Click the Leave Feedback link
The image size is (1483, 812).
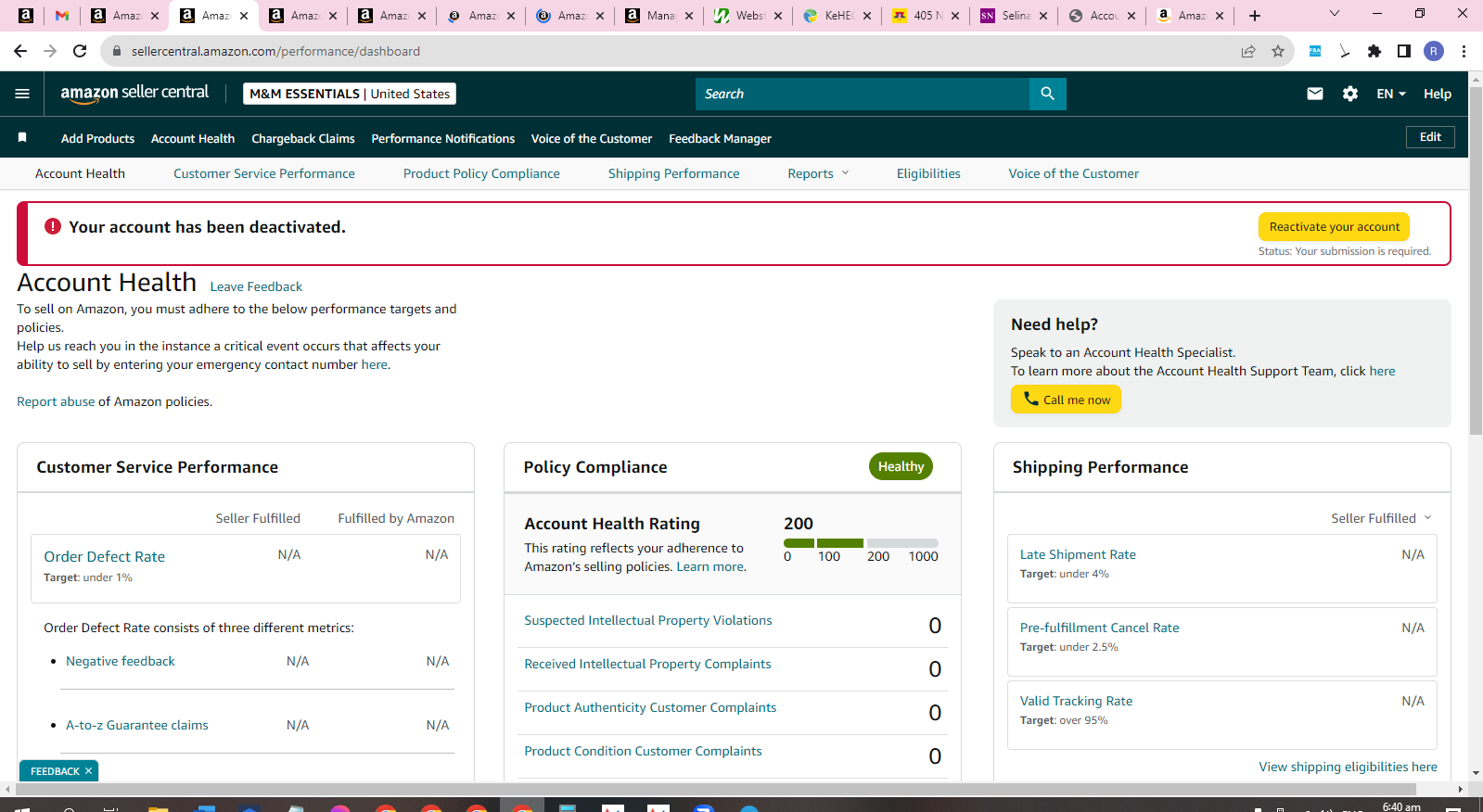pos(256,286)
